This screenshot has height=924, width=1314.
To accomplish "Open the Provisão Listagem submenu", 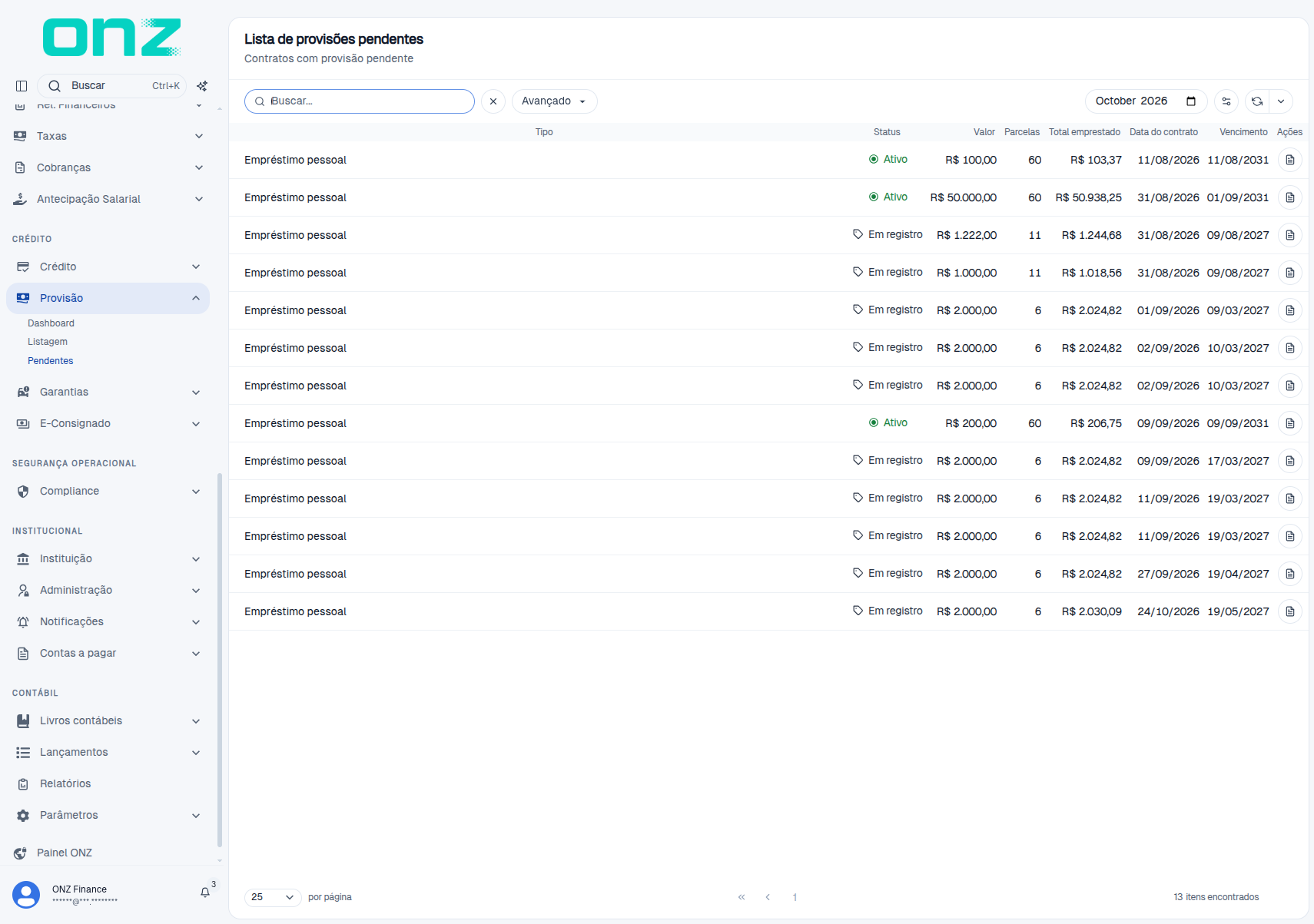I will (x=48, y=342).
